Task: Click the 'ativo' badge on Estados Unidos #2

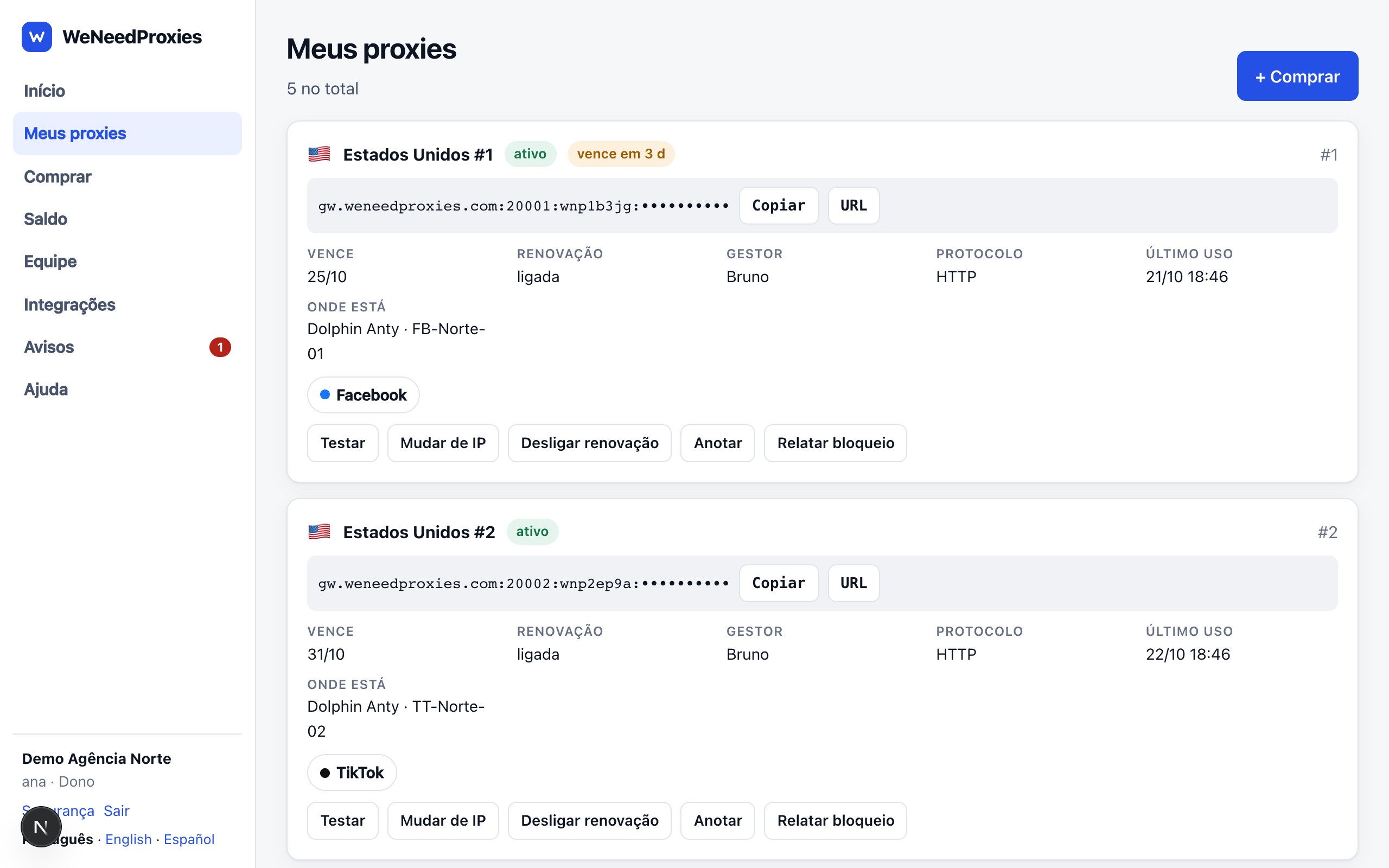Action: [532, 532]
